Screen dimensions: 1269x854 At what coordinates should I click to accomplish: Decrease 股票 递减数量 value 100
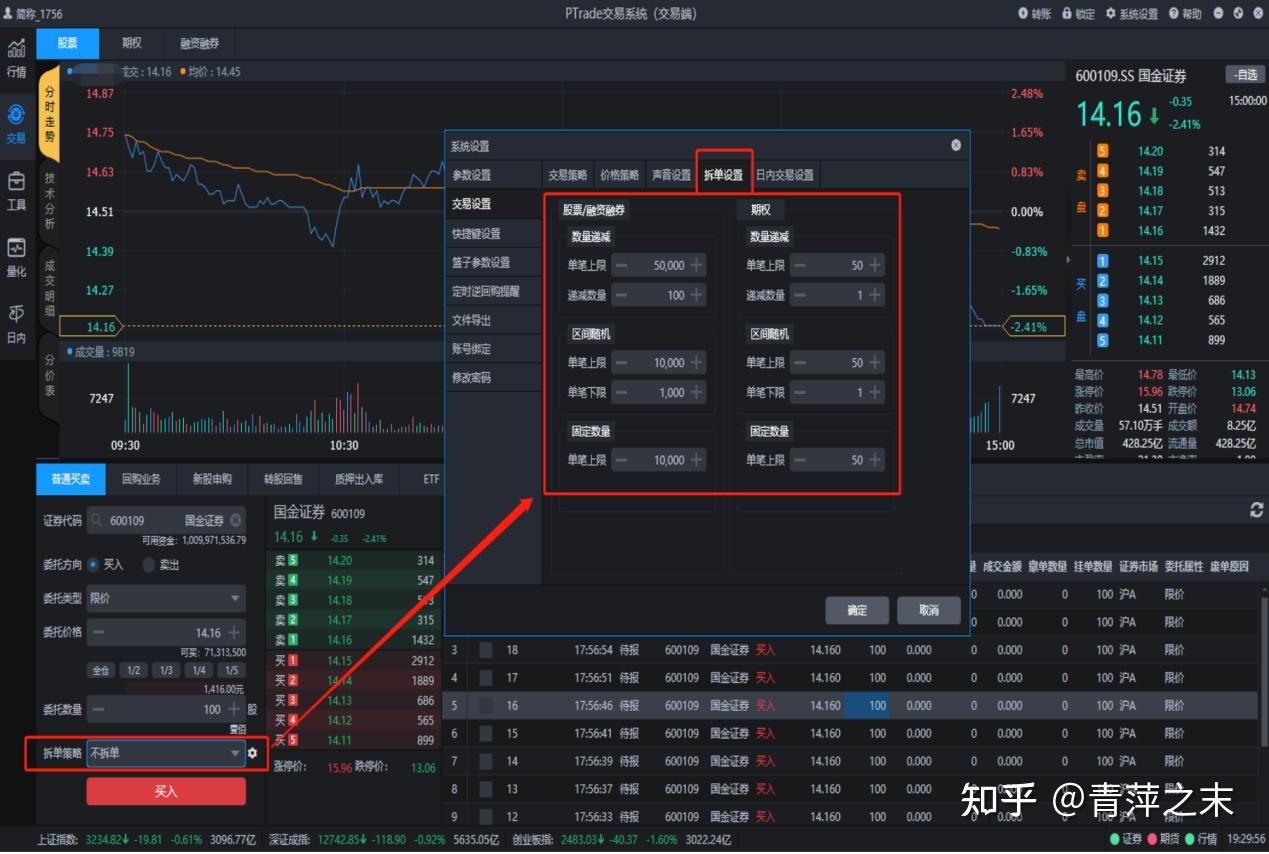pos(621,295)
